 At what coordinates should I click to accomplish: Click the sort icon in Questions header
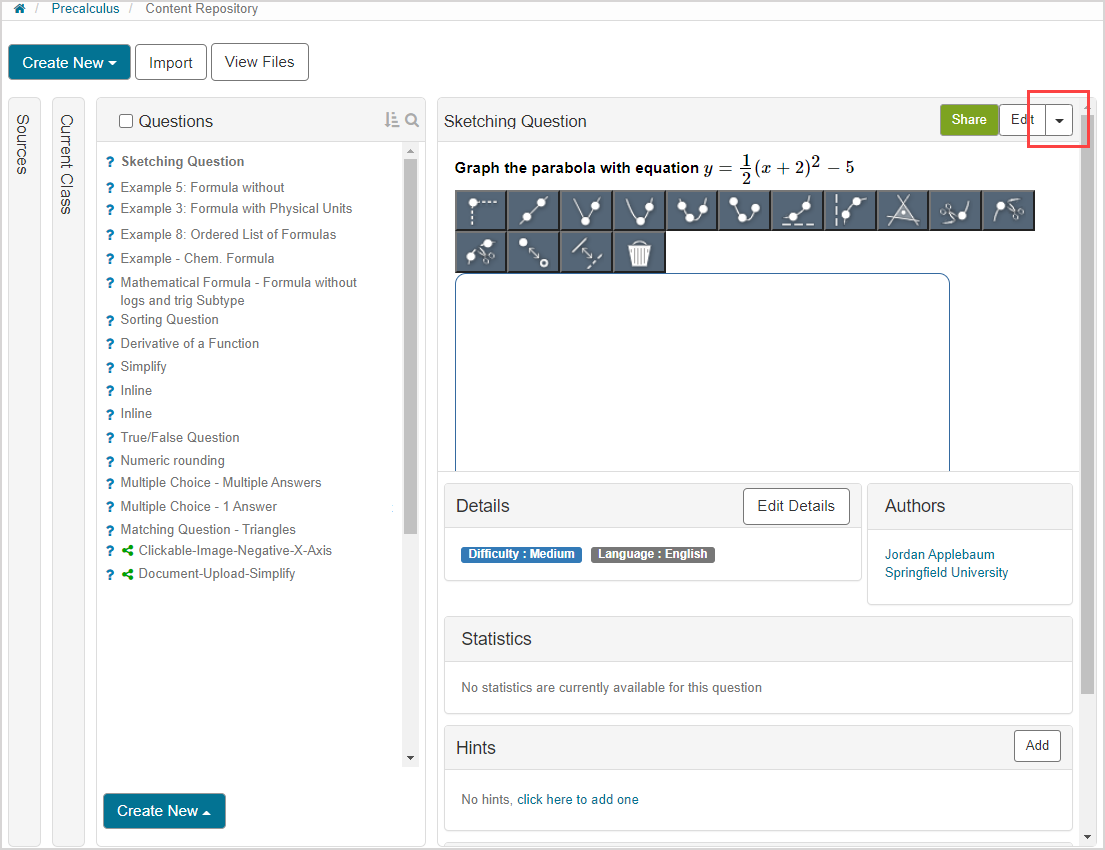click(391, 120)
